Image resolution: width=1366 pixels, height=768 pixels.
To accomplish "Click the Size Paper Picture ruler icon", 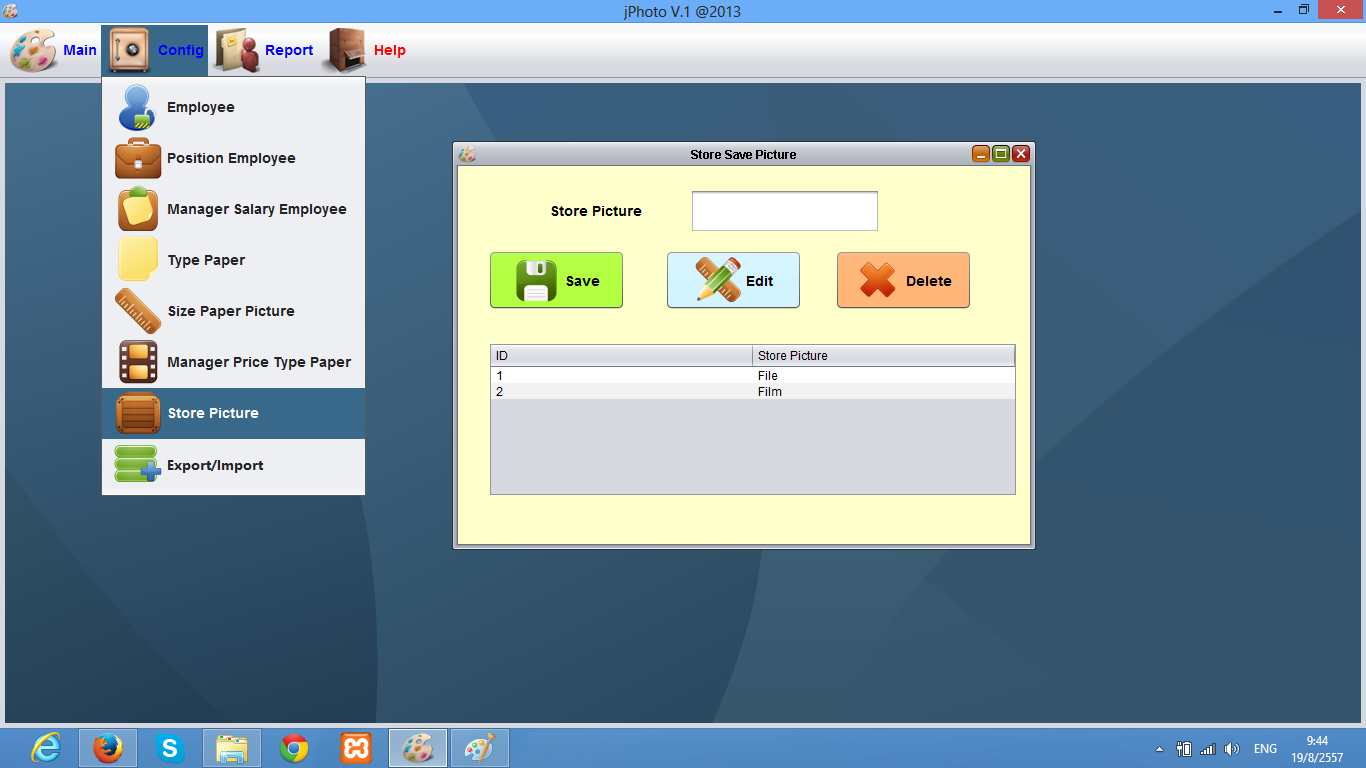I will 137,311.
